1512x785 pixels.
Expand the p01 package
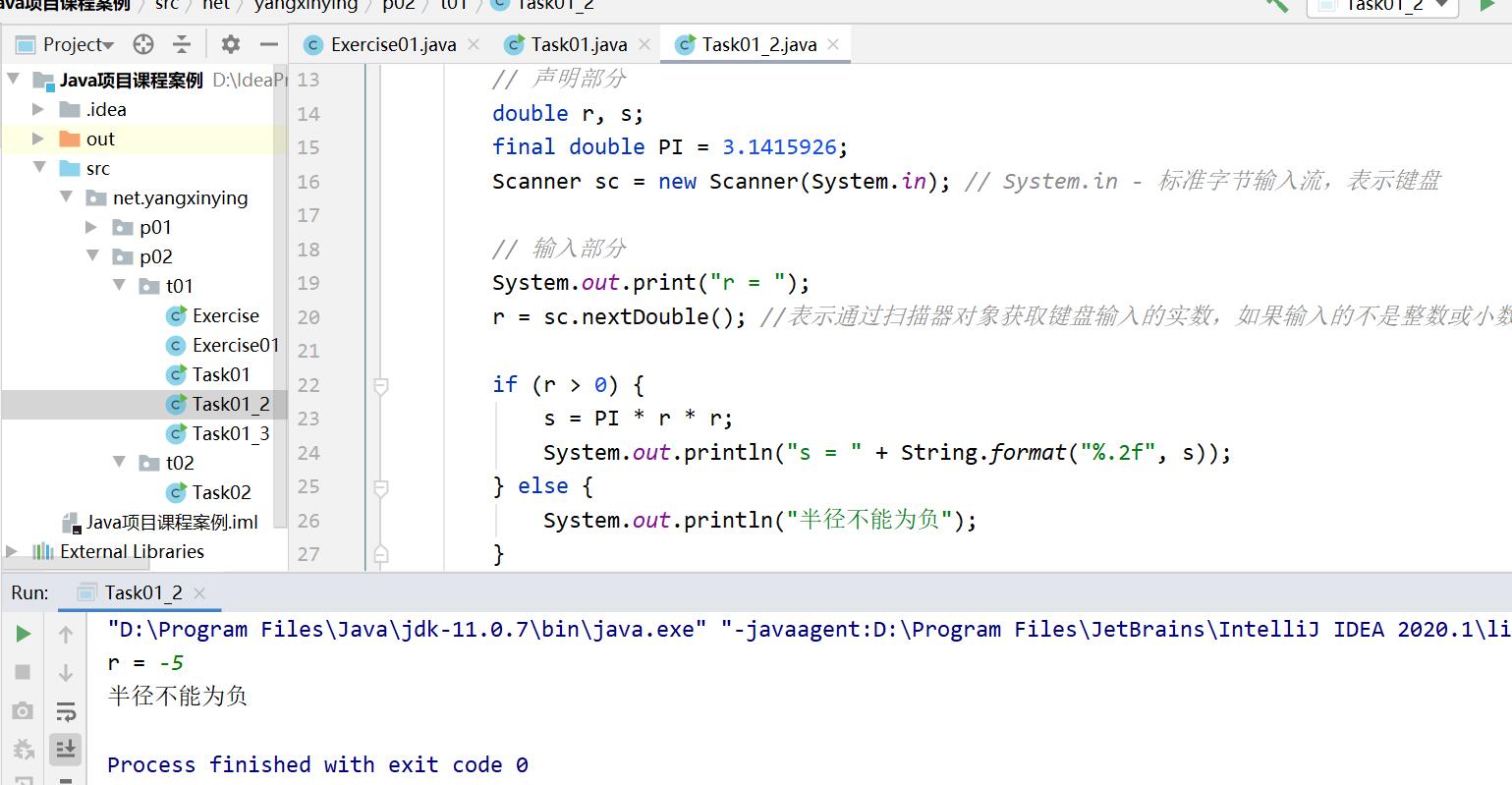coord(91,227)
